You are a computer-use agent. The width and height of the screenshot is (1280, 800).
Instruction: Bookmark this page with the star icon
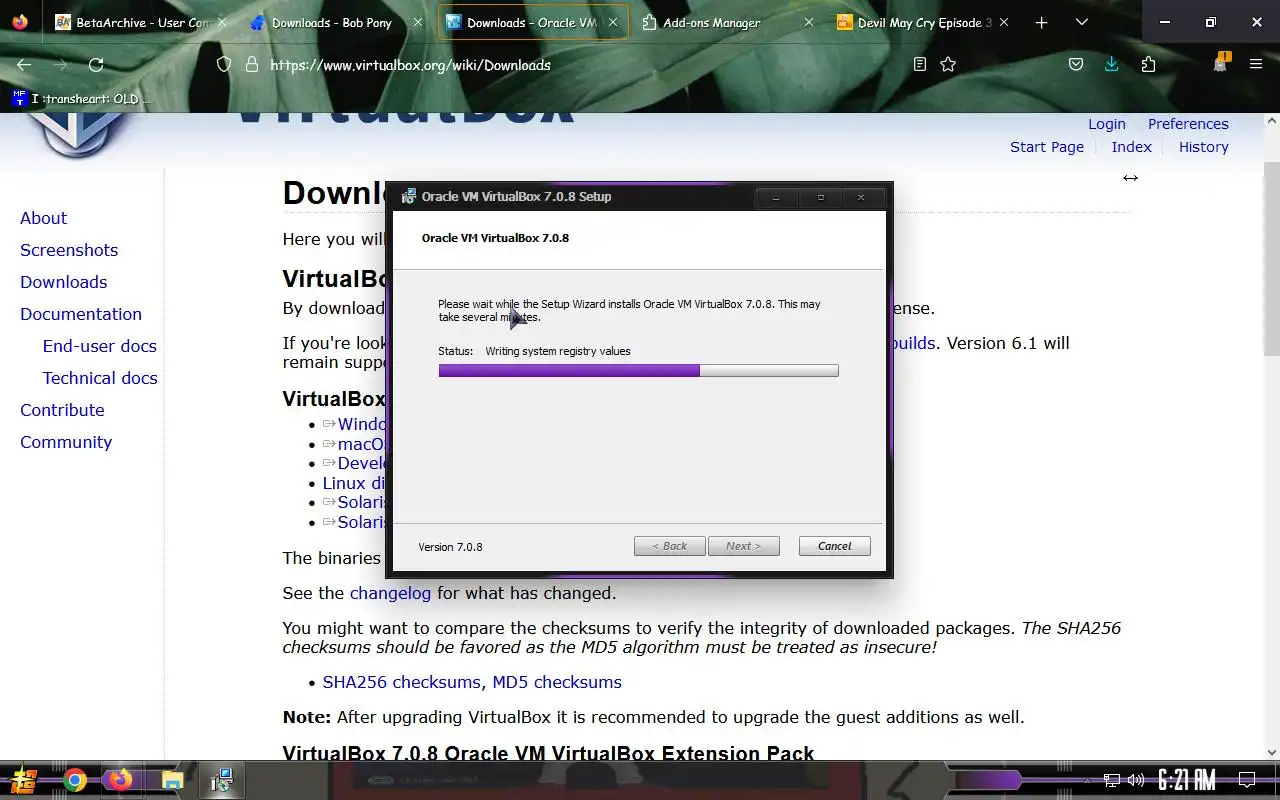[948, 64]
